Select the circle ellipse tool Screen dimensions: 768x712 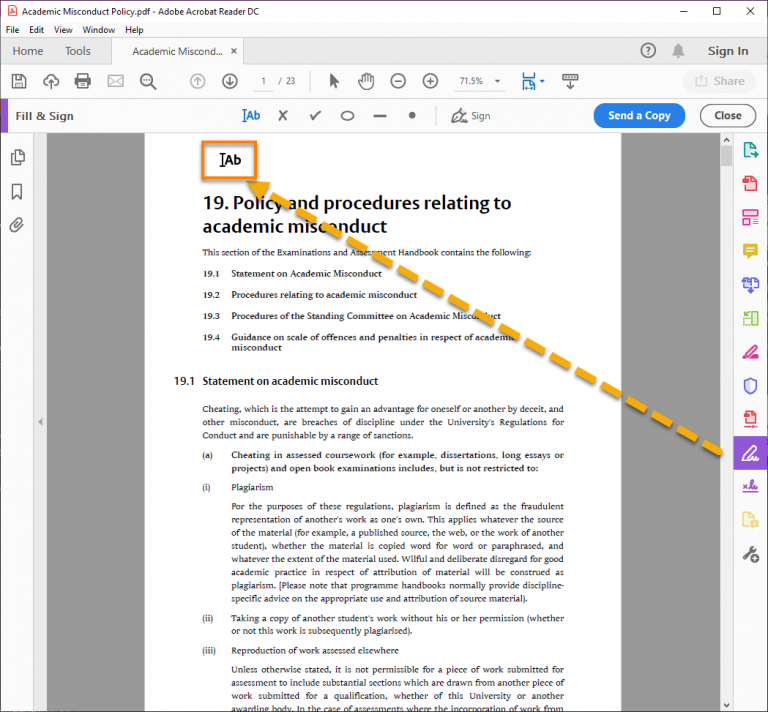point(347,116)
